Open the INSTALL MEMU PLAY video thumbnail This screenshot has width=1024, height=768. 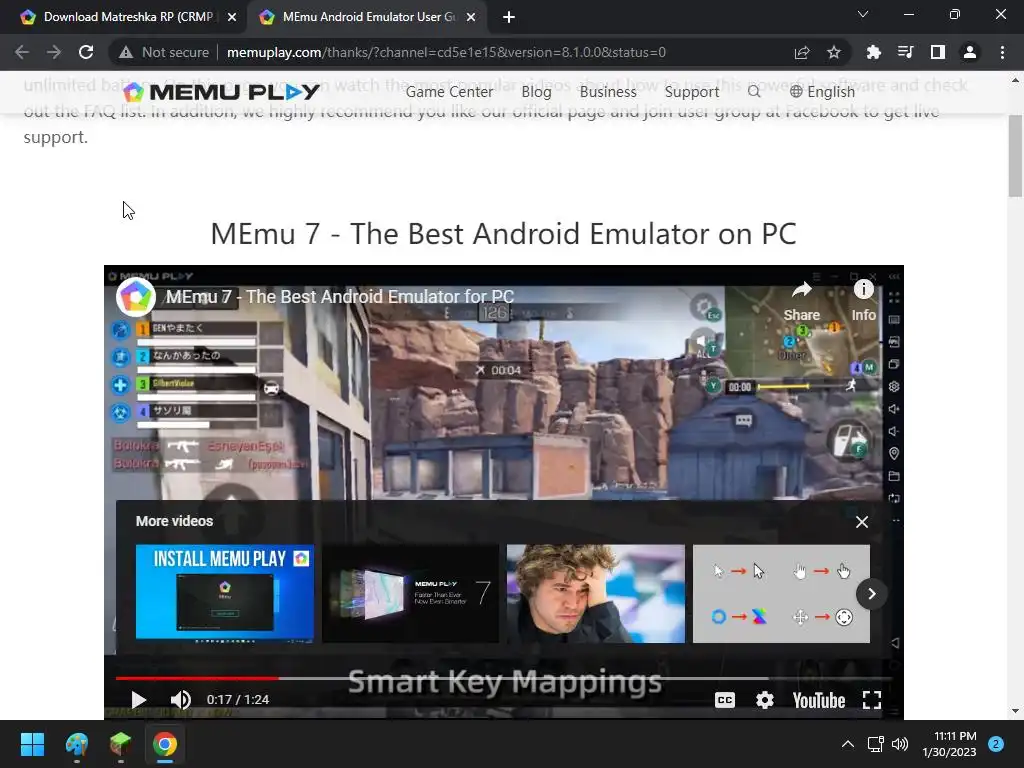click(x=225, y=593)
